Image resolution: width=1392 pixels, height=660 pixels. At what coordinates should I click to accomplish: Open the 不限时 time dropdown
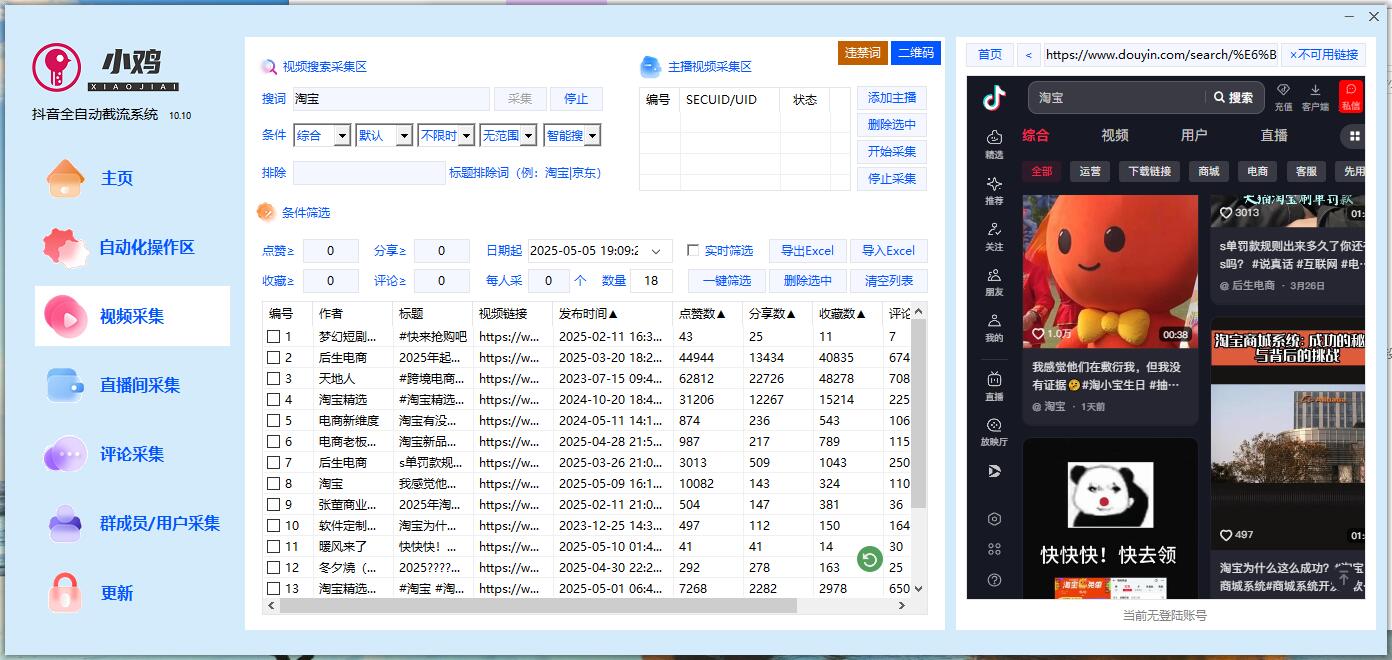tap(465, 136)
